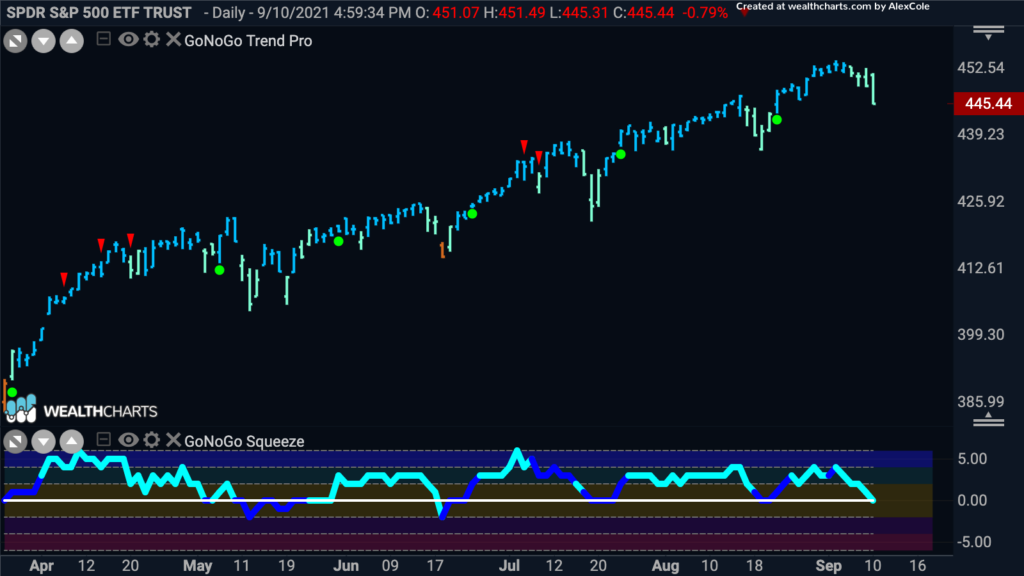The height and width of the screenshot is (576, 1024).
Task: Click the GoNoGo Squeeze indicator label
Action: pos(244,441)
